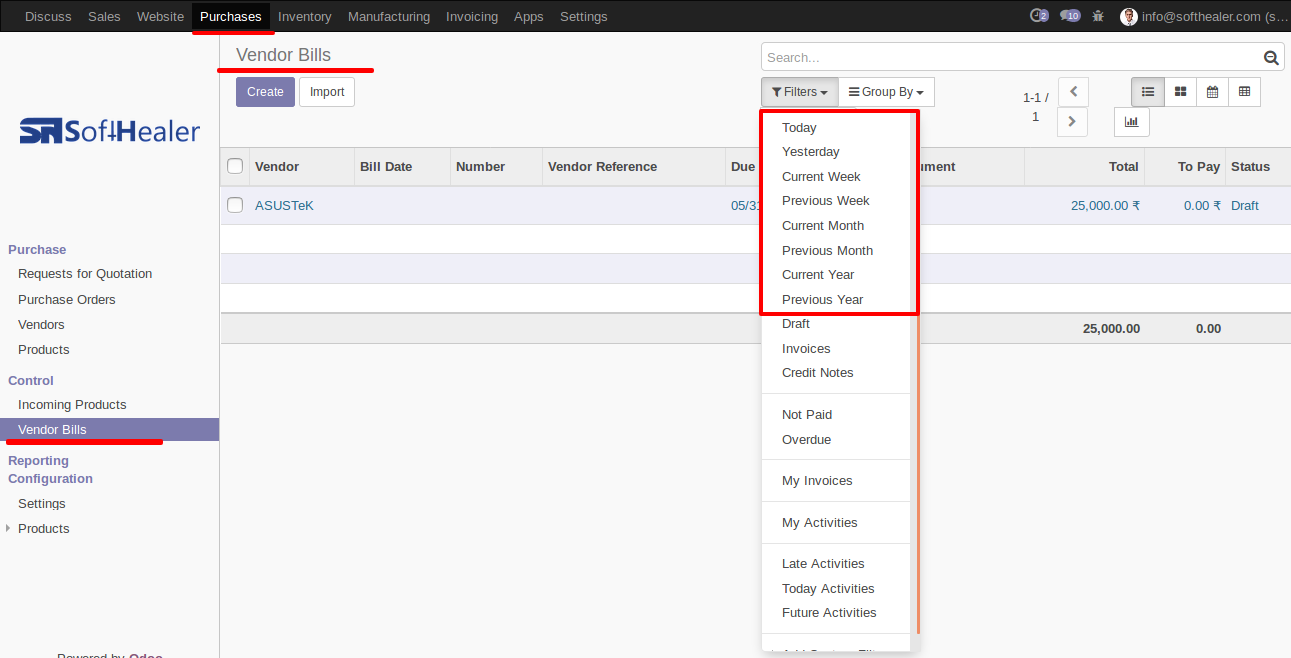The height and width of the screenshot is (658, 1291).
Task: Open Discuss menu
Action: (x=48, y=16)
